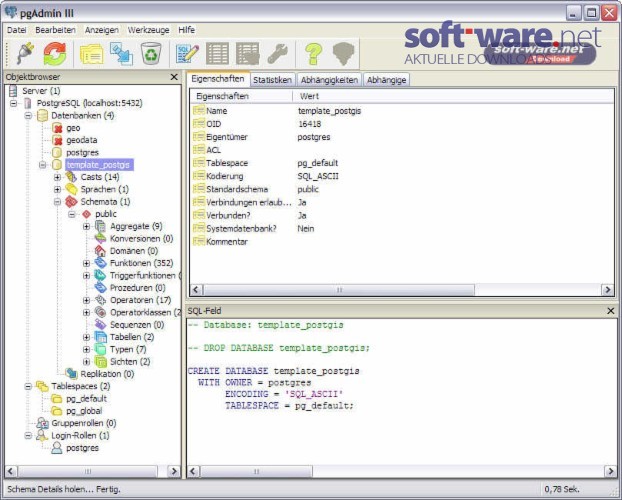Select the Eigenschaften tab
Viewport: 622px width, 500px height.
coord(218,79)
